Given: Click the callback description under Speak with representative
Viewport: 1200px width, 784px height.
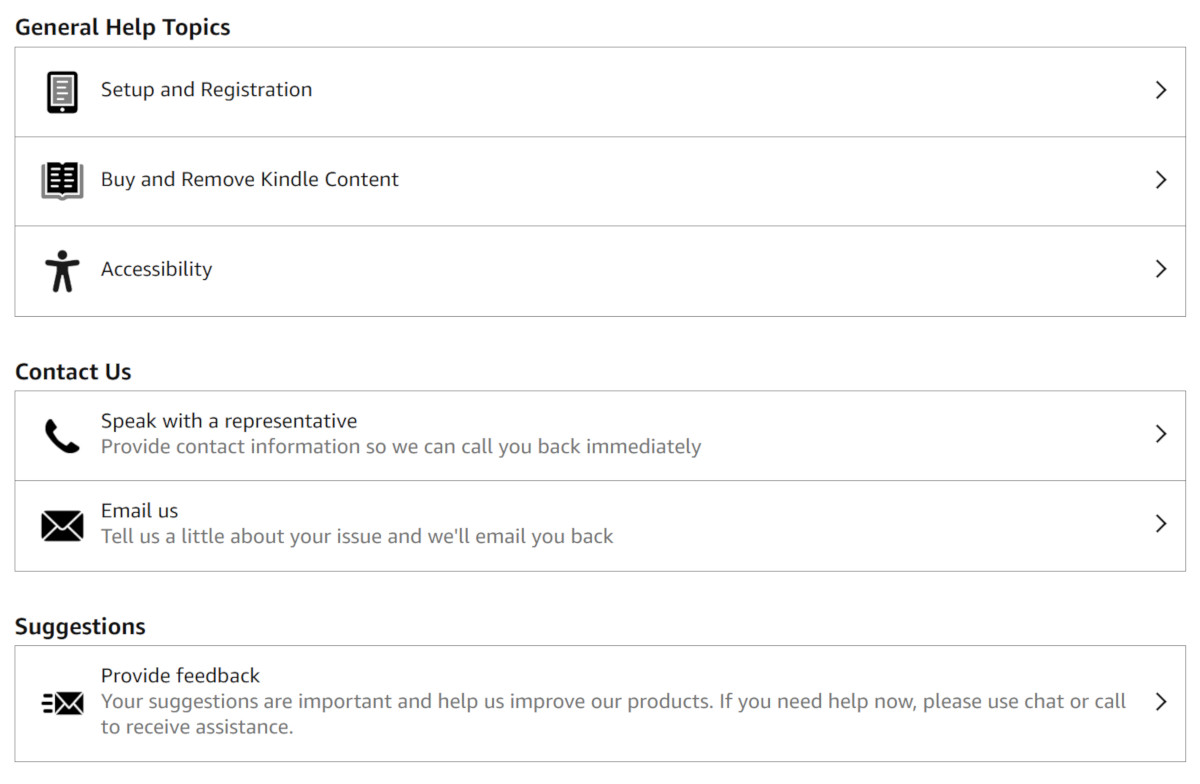Looking at the screenshot, I should 401,447.
